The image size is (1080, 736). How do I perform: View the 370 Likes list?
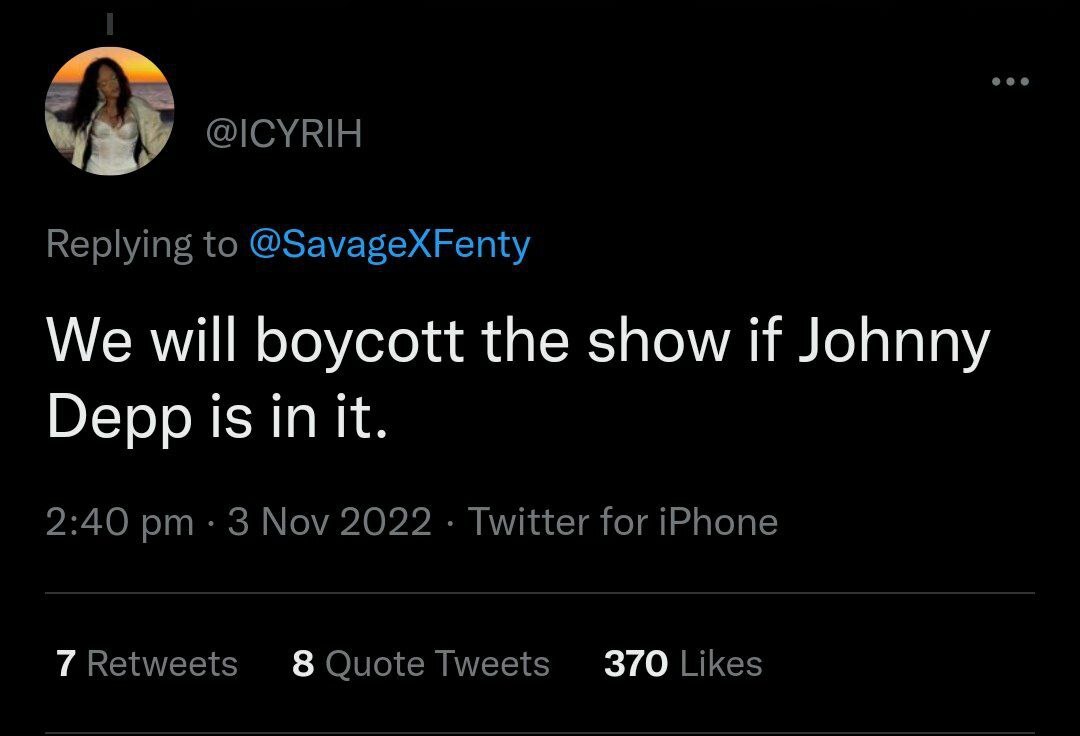[683, 664]
